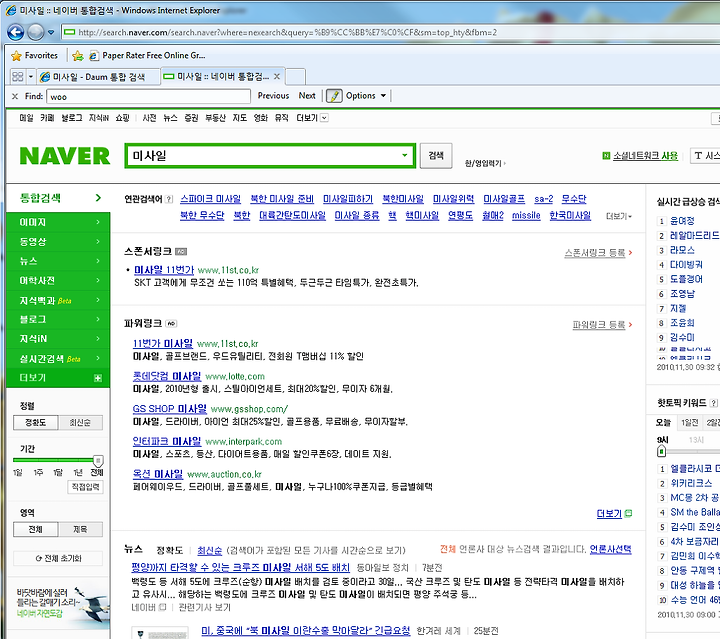Open a new blank tab

pos(295,76)
